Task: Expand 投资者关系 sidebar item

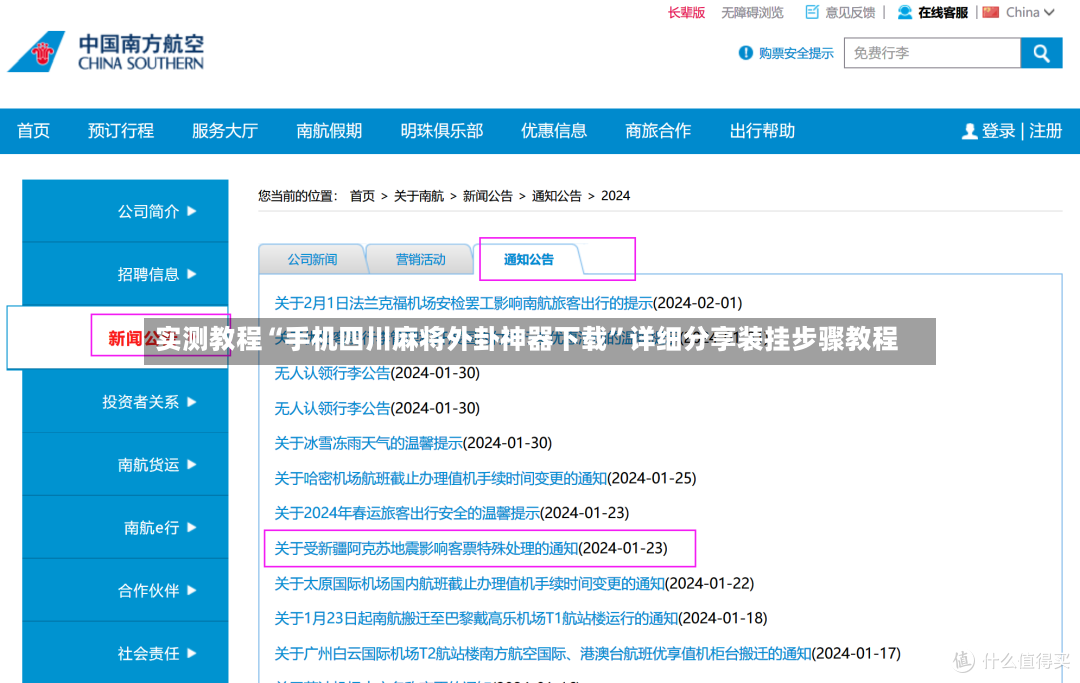Action: coord(125,401)
